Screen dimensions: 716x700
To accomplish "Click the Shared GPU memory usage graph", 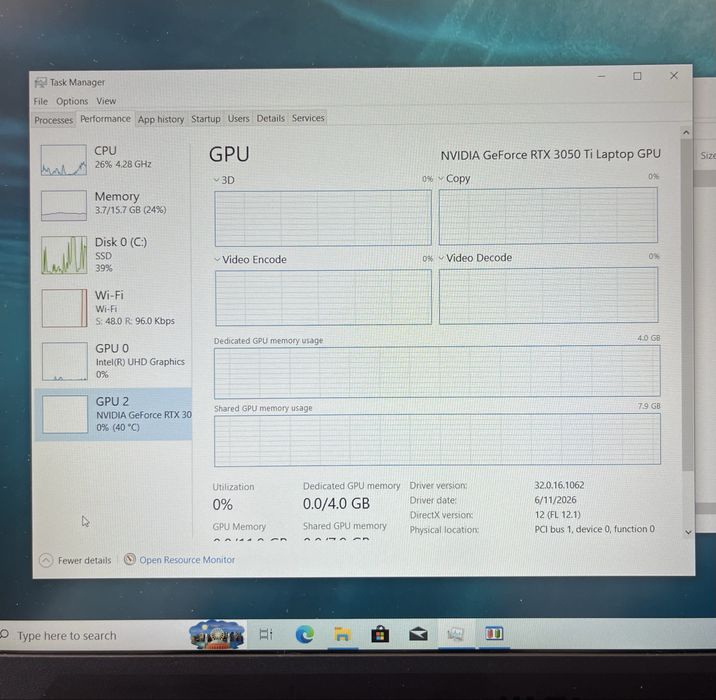I will pos(437,439).
